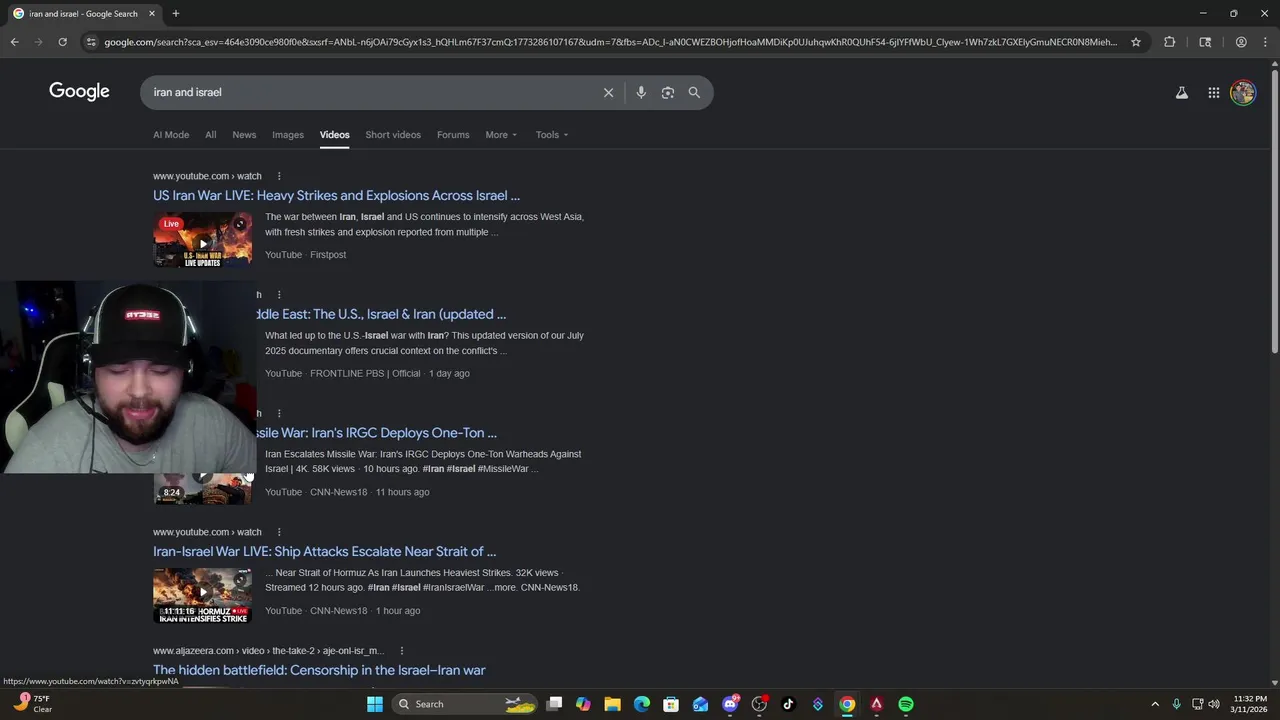This screenshot has width=1280, height=720.
Task: Play the Hormuz Iran Intensifies Strike thumbnail
Action: pyautogui.click(x=202, y=596)
